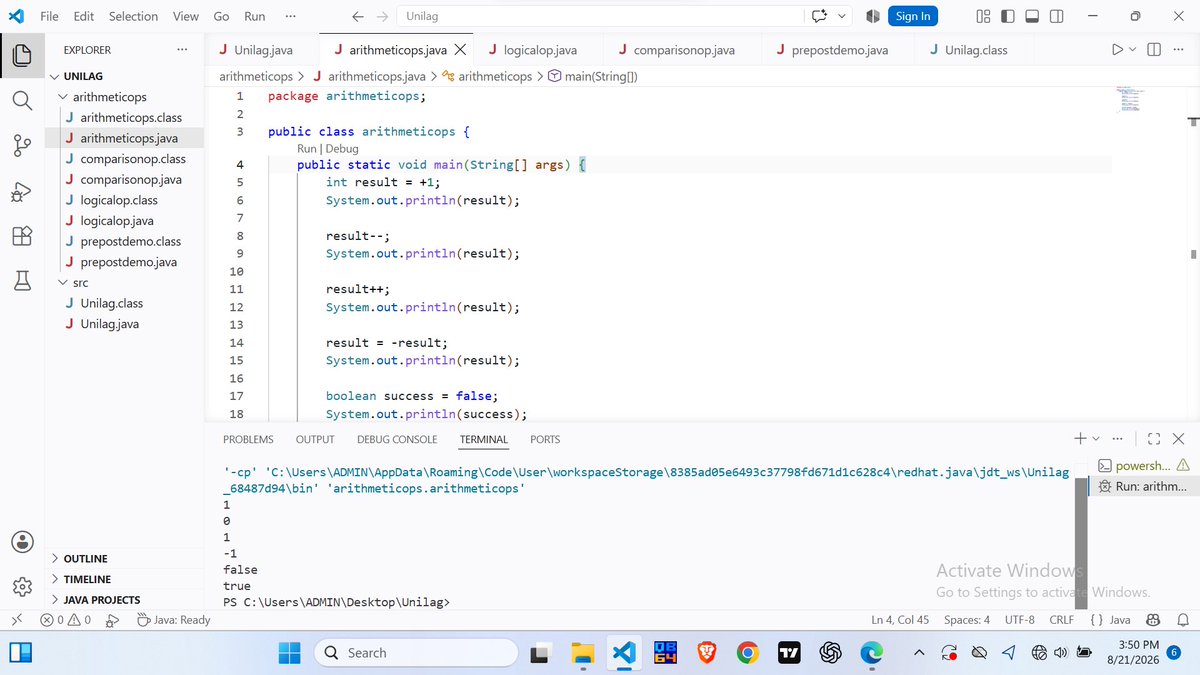This screenshot has height=675, width=1200.
Task: Split the editor right
Action: (x=1153, y=50)
